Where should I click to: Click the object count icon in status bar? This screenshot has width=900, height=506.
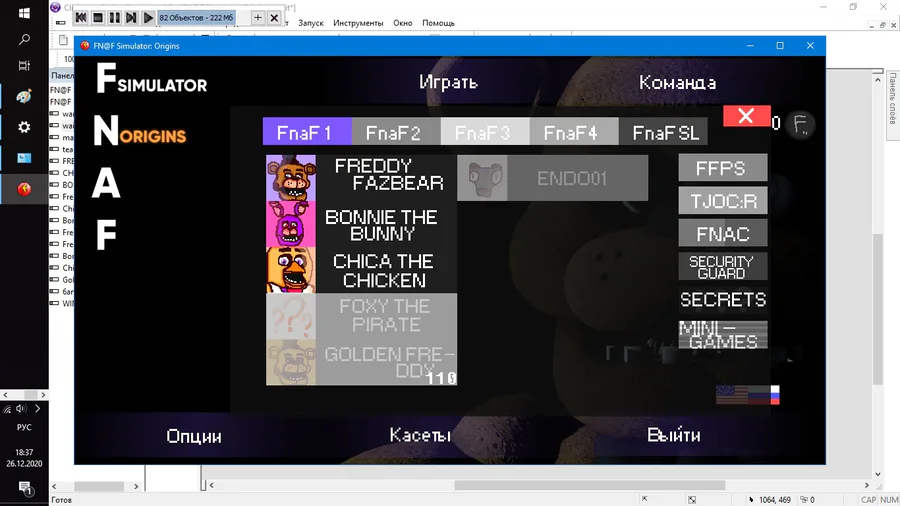click(804, 500)
